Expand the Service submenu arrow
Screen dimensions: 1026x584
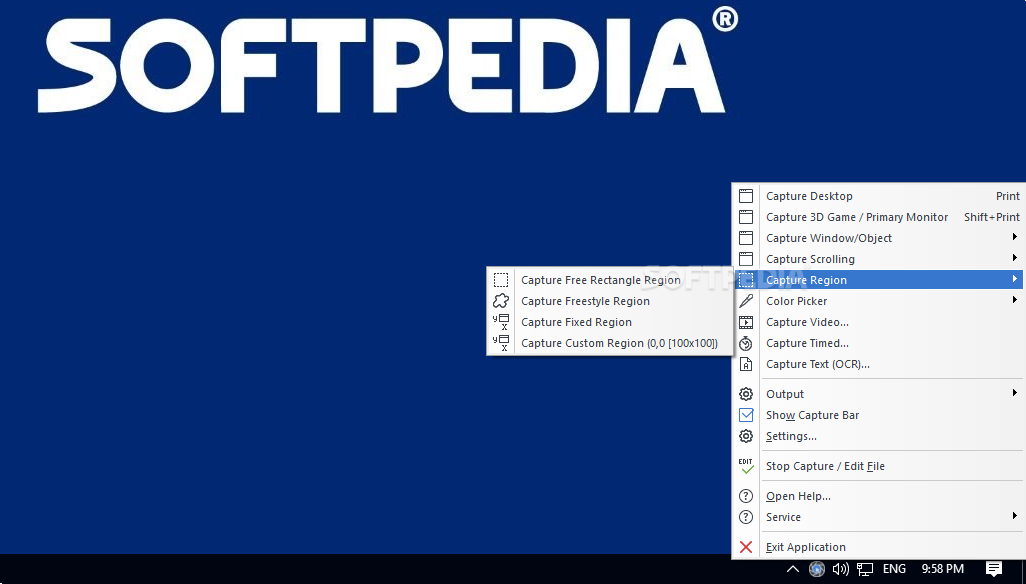point(1014,516)
